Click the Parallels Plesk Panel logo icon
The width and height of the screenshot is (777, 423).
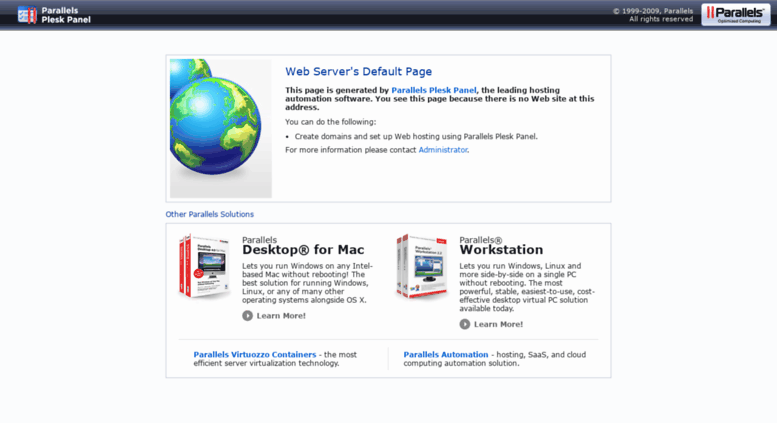point(27,15)
